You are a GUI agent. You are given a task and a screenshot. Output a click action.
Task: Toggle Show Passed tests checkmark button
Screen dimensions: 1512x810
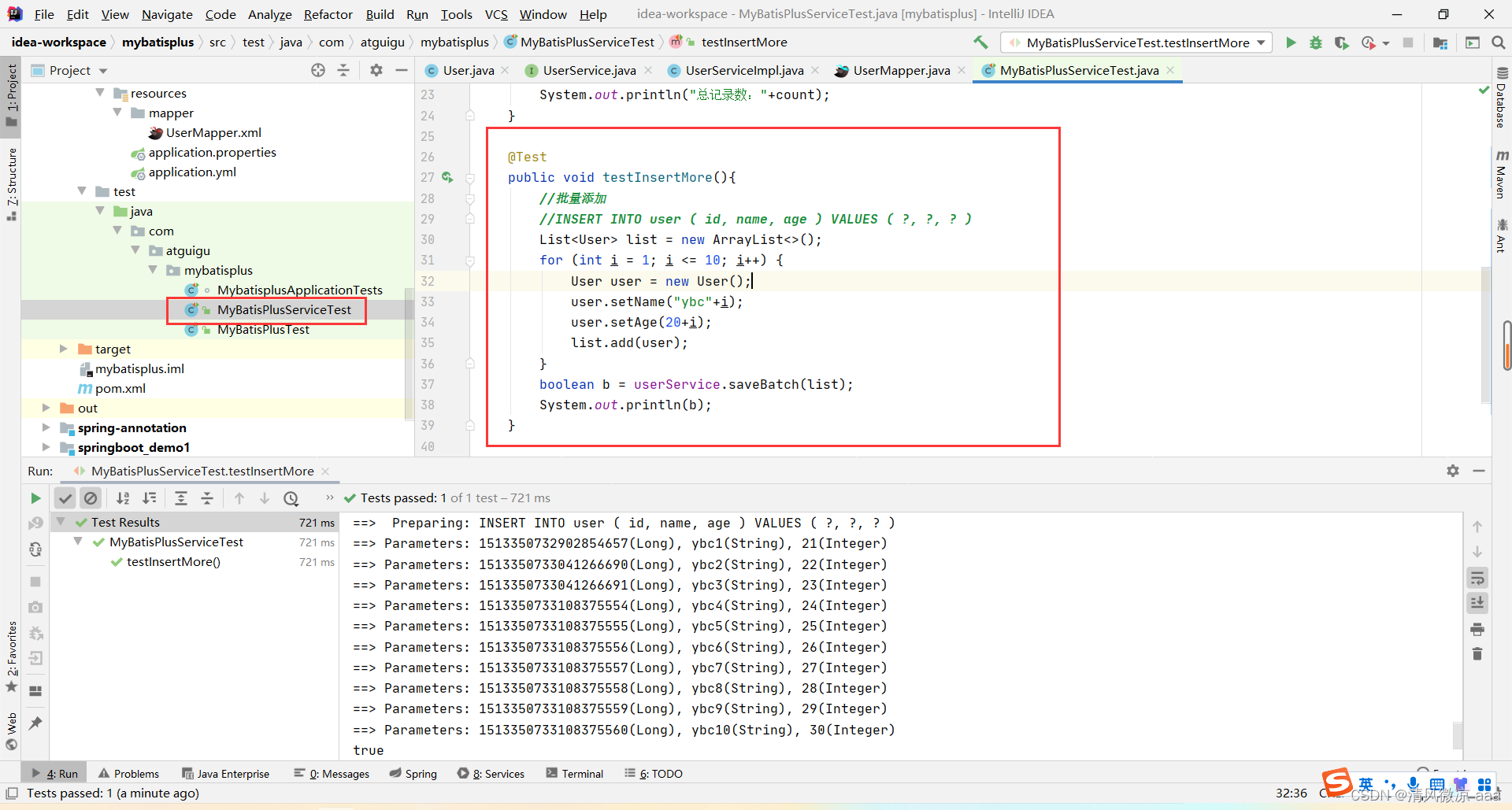pos(65,498)
